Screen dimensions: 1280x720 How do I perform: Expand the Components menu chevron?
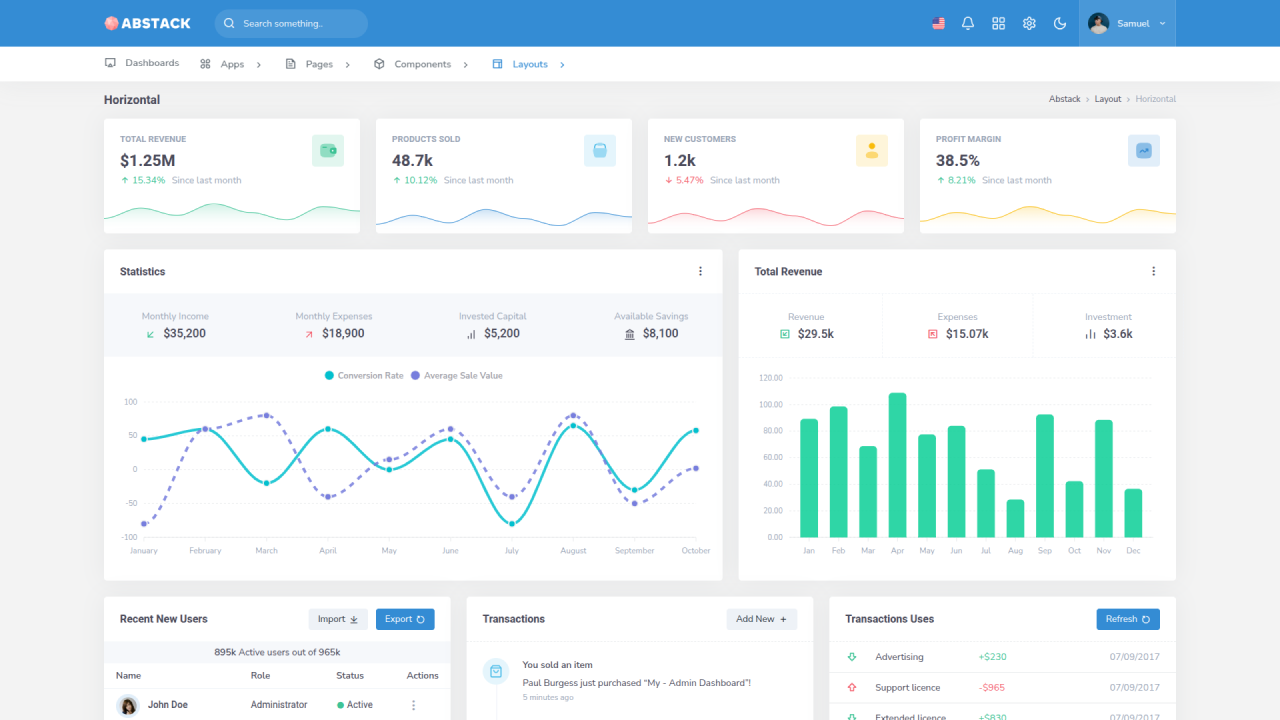466,64
